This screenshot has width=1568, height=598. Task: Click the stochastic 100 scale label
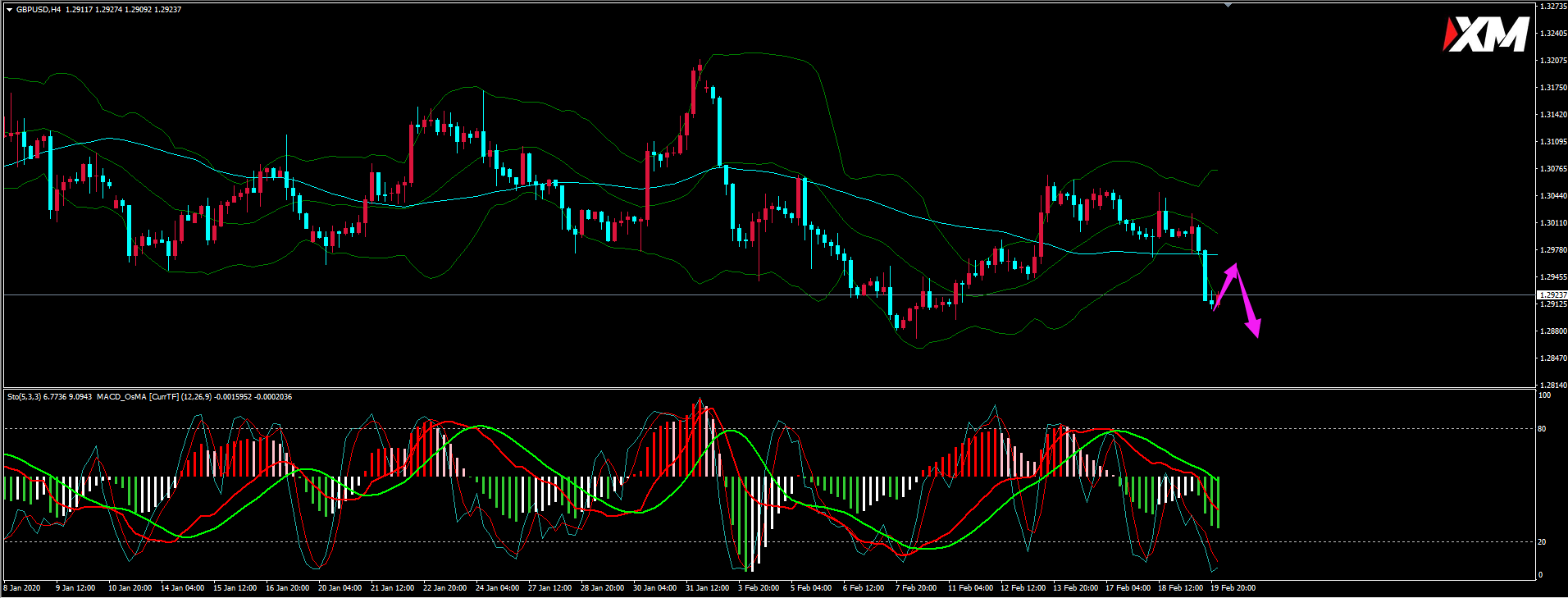coord(1544,395)
